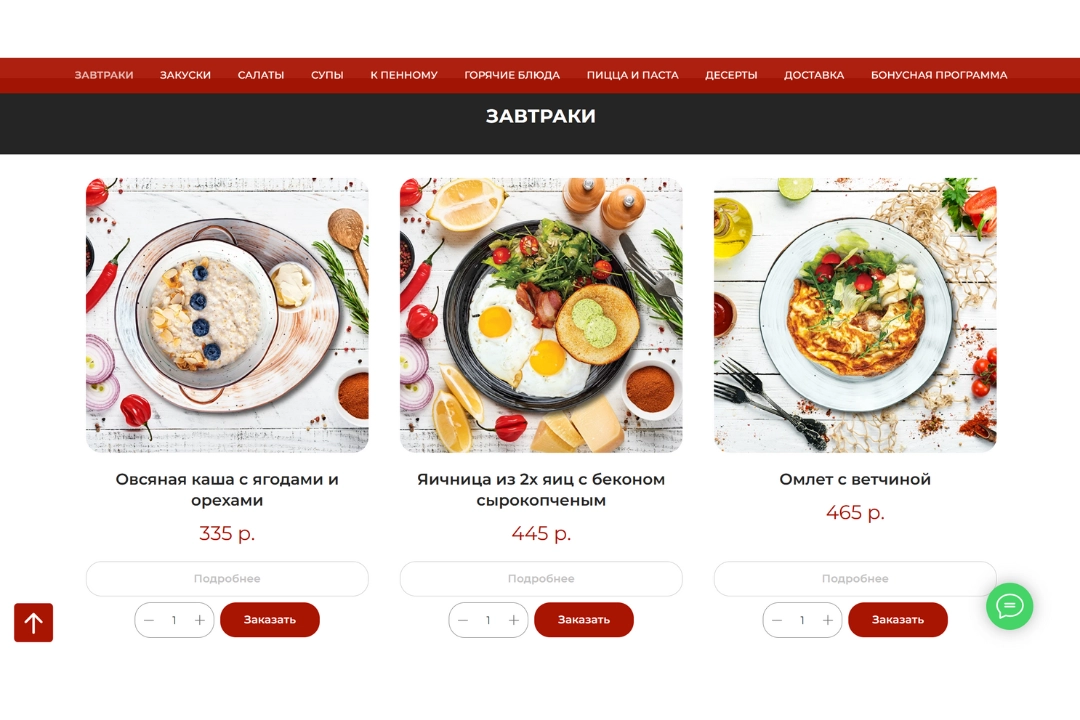Click plus icon for Омлет с ветчиной
This screenshot has width=1080, height=720.
[x=828, y=620]
